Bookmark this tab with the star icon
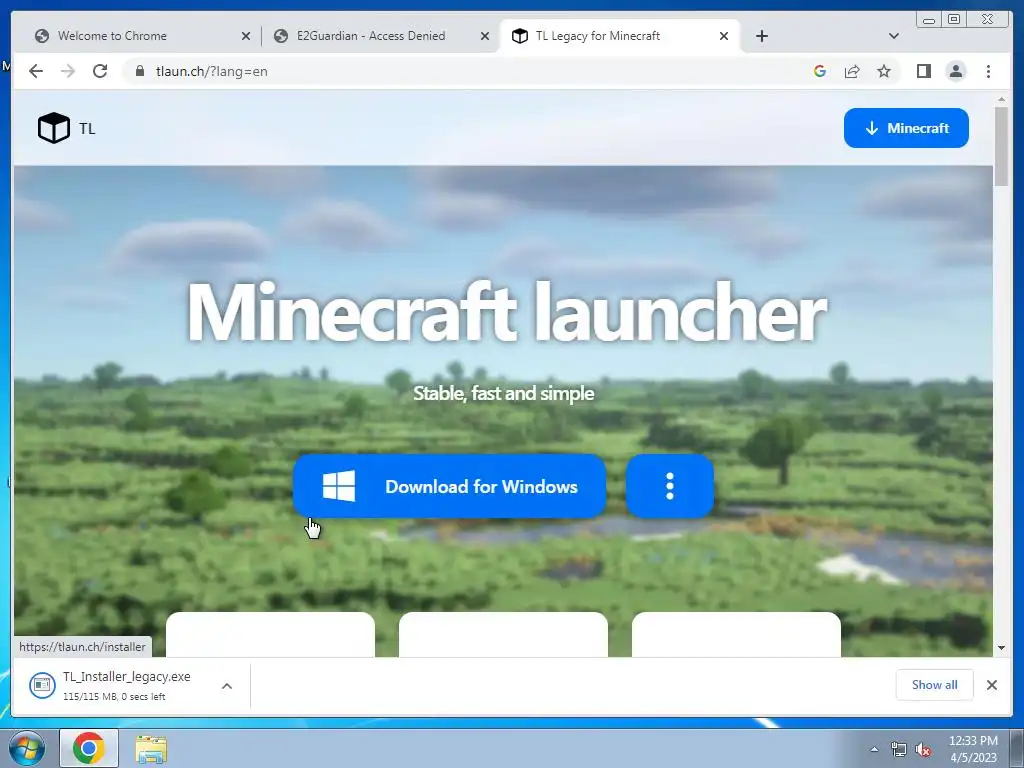The image size is (1024, 768). coord(884,71)
